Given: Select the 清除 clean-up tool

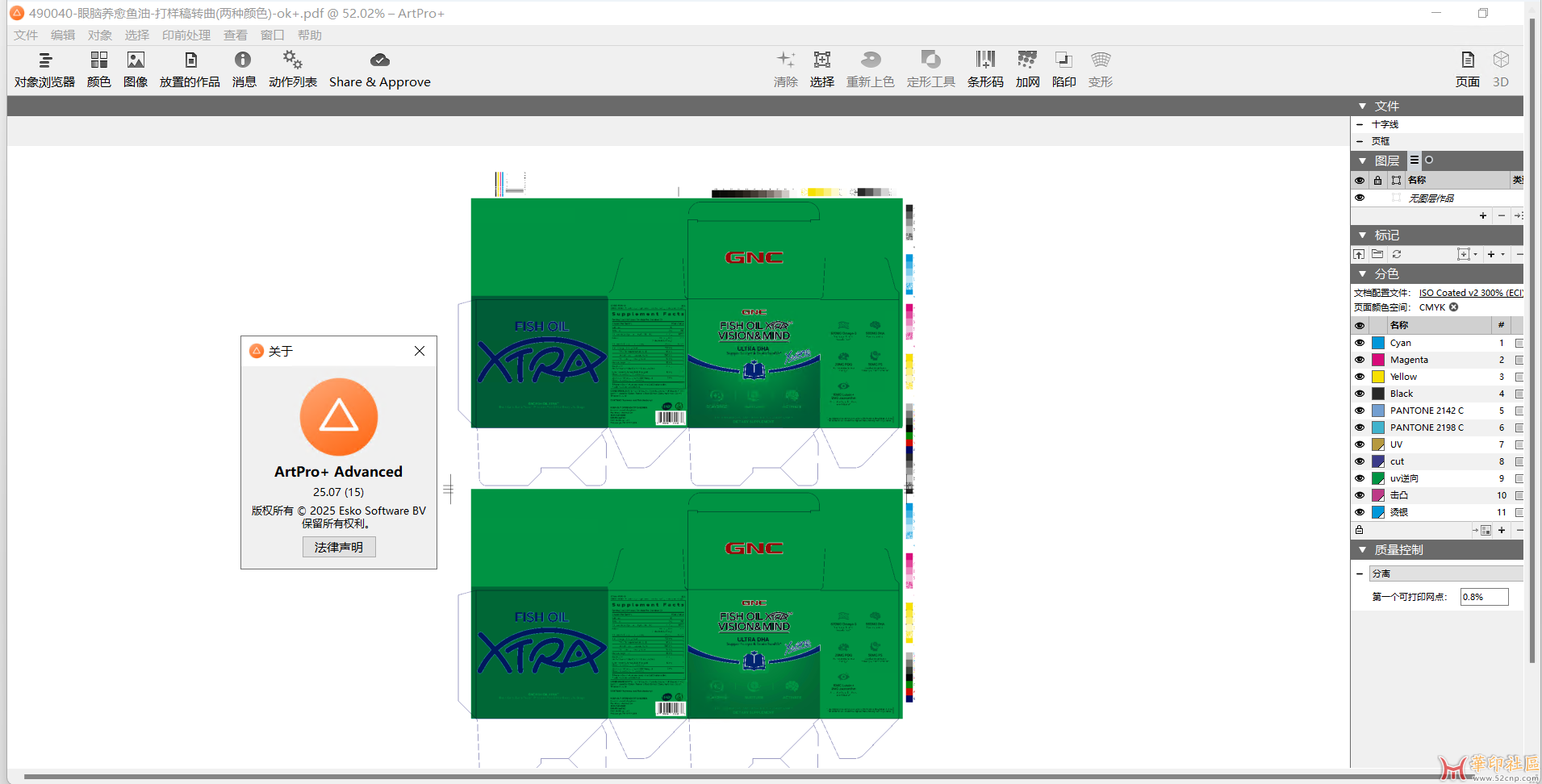Looking at the screenshot, I should click(785, 69).
